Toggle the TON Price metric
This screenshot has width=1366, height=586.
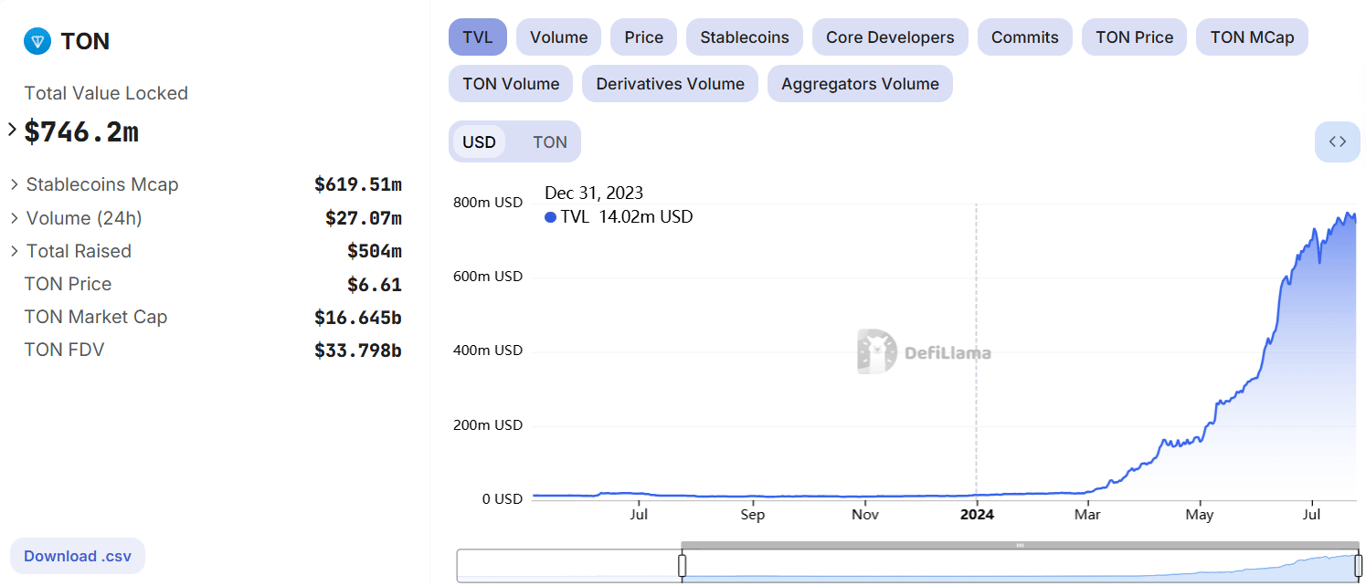tap(1135, 37)
